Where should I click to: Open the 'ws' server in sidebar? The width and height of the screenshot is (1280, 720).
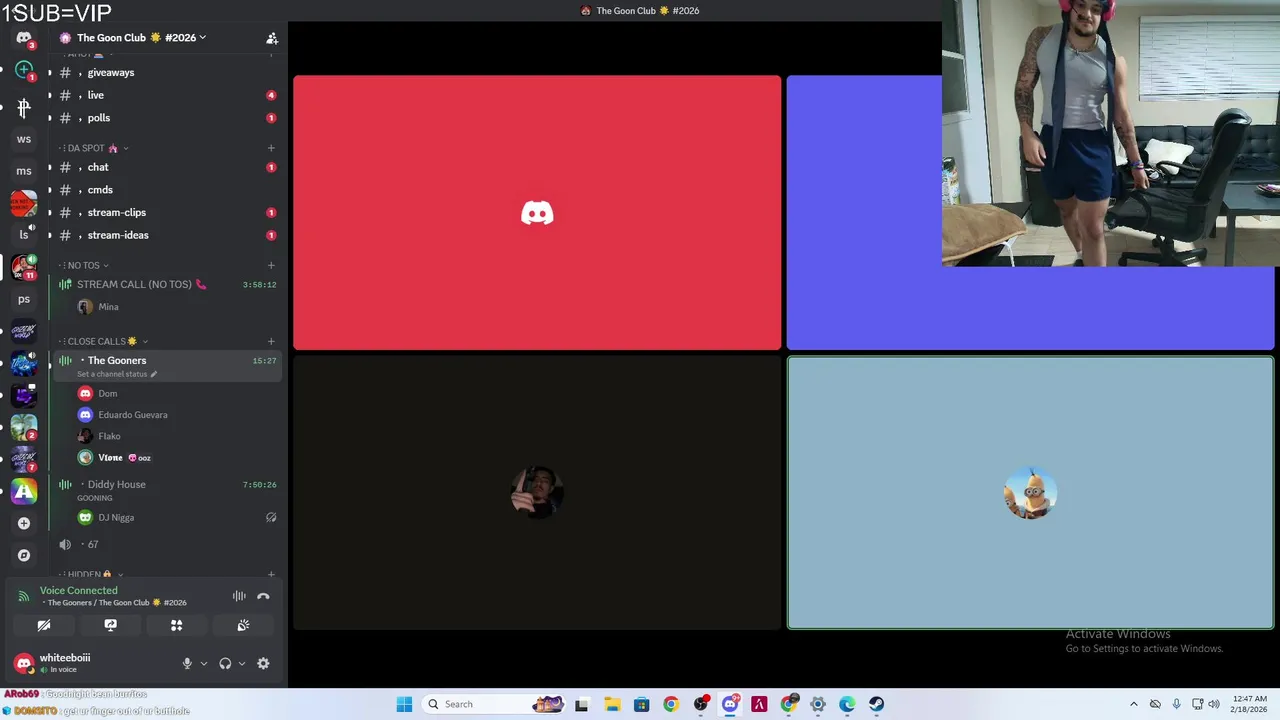tap(24, 139)
